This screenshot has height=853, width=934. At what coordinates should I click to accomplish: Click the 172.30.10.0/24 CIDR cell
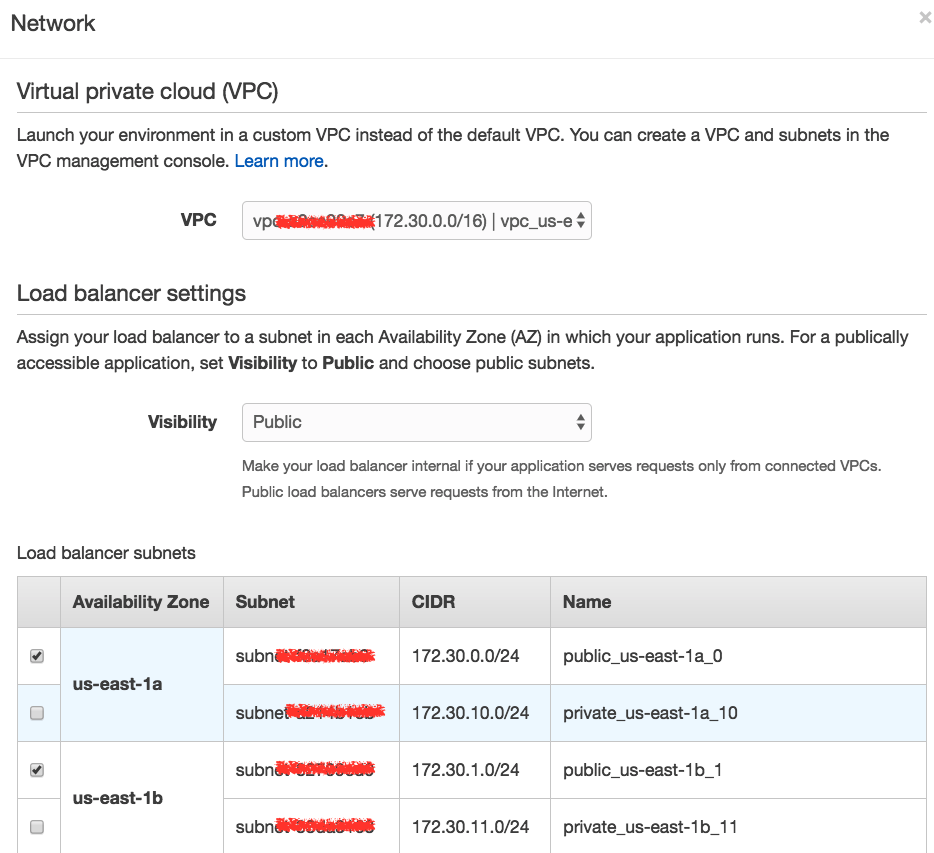[x=475, y=713]
